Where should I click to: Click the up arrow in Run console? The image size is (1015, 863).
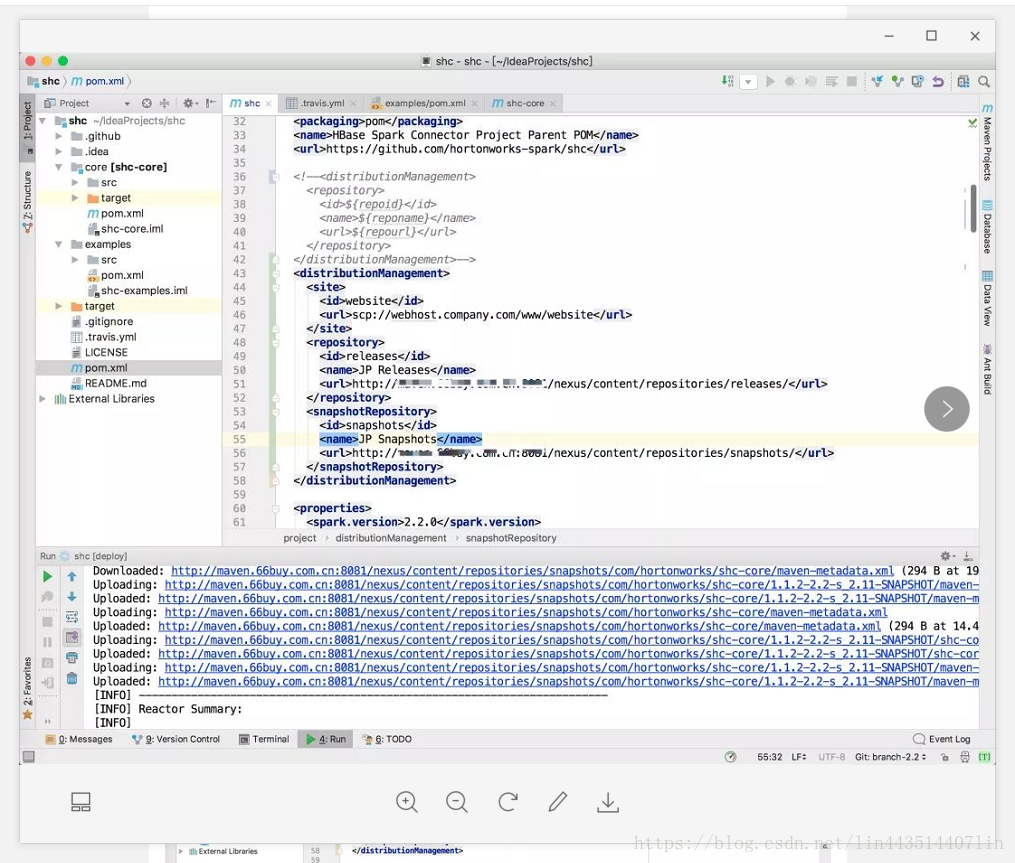[x=72, y=576]
